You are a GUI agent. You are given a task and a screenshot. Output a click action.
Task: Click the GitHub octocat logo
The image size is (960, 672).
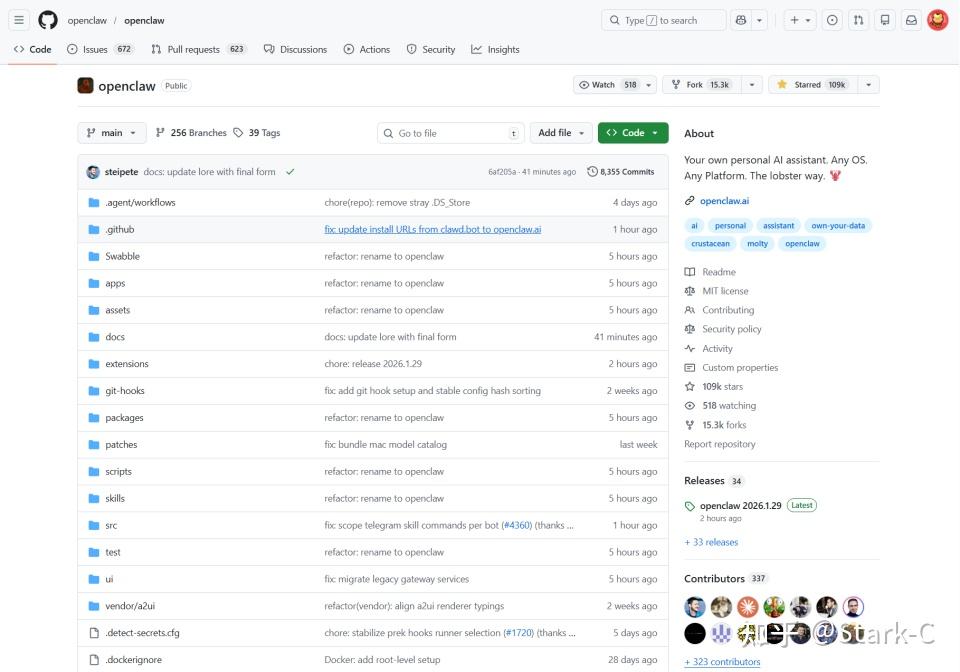coord(48,20)
